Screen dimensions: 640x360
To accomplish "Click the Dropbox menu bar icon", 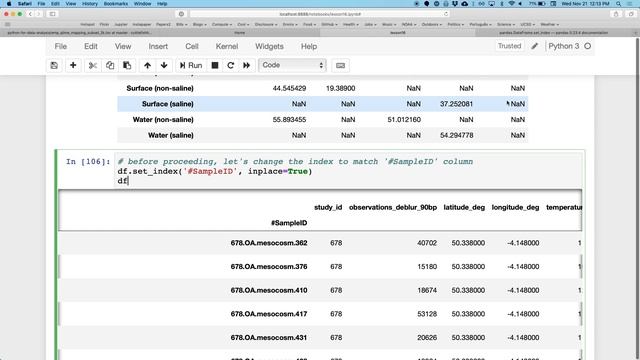I will pyautogui.click(x=455, y=4).
